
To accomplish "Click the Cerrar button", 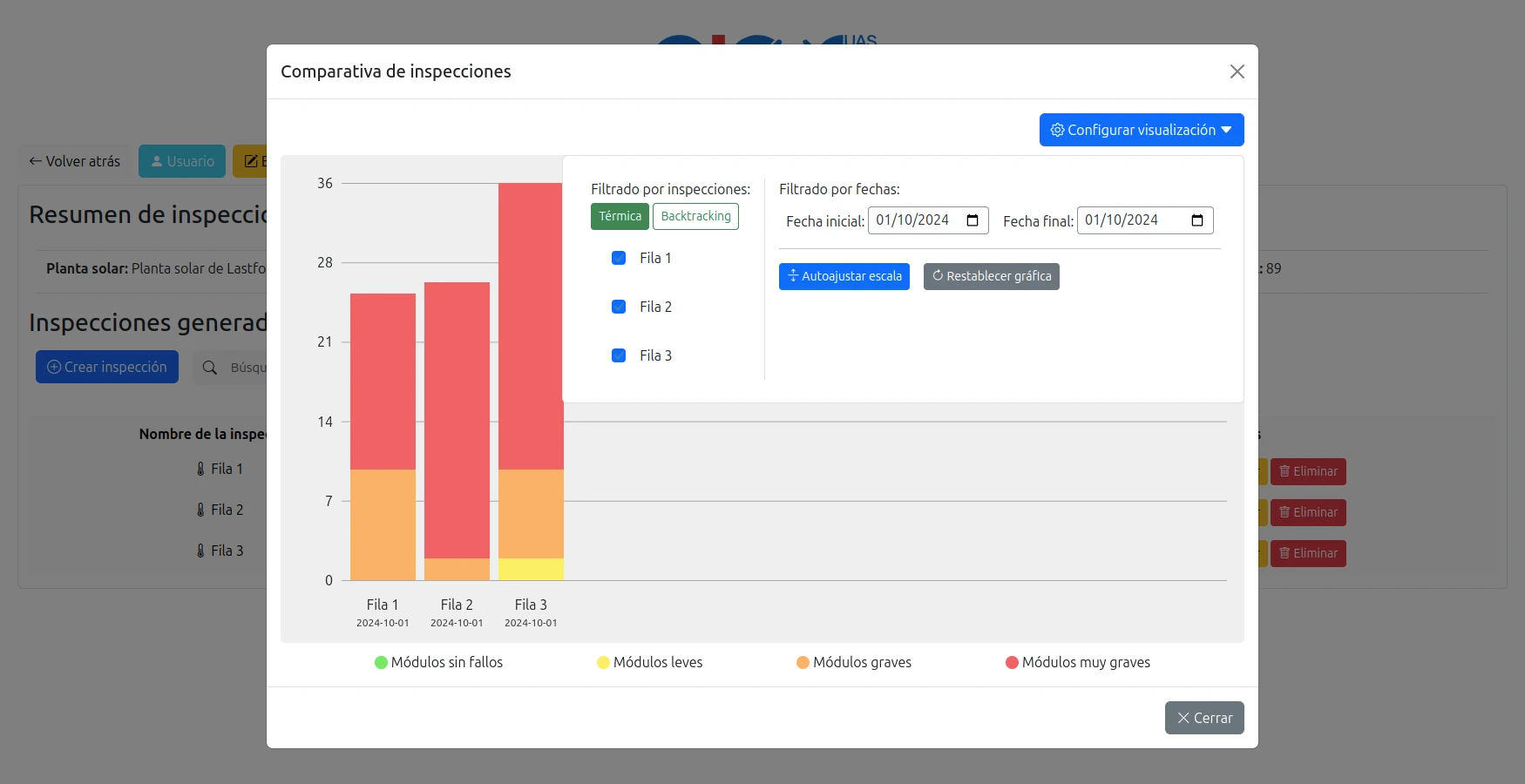I will 1204,718.
